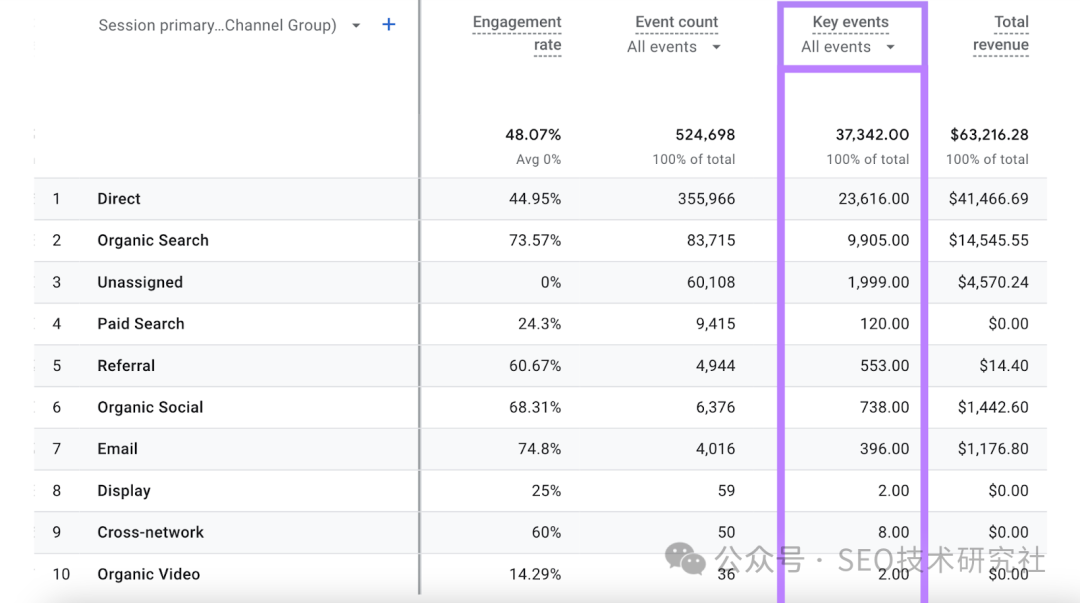Image resolution: width=1080 pixels, height=603 pixels.
Task: Click the total event count 524,698
Action: point(705,134)
